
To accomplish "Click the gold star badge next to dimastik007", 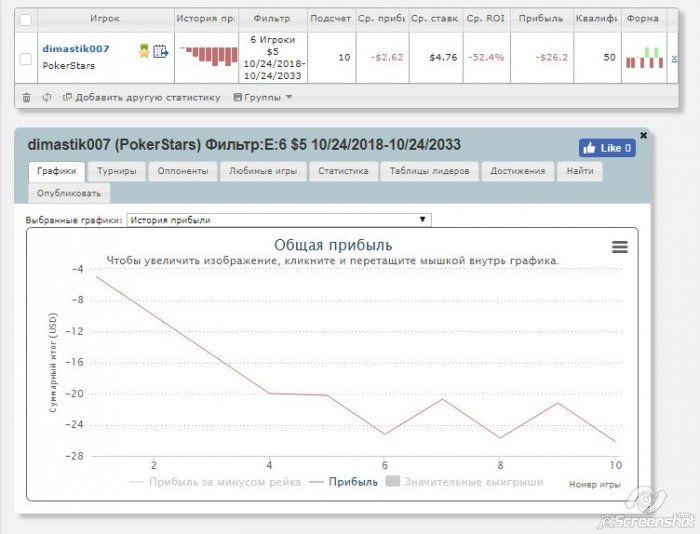I will pyautogui.click(x=144, y=51).
